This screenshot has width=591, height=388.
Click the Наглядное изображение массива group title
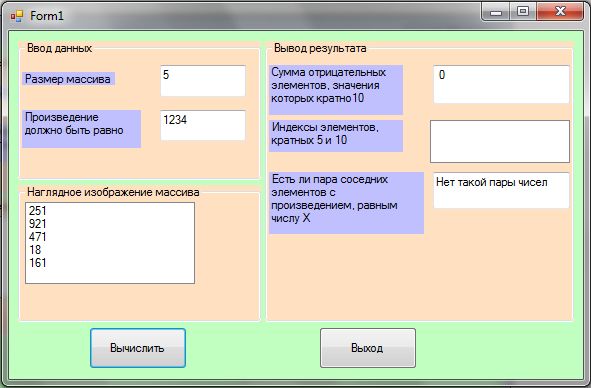coord(113,192)
